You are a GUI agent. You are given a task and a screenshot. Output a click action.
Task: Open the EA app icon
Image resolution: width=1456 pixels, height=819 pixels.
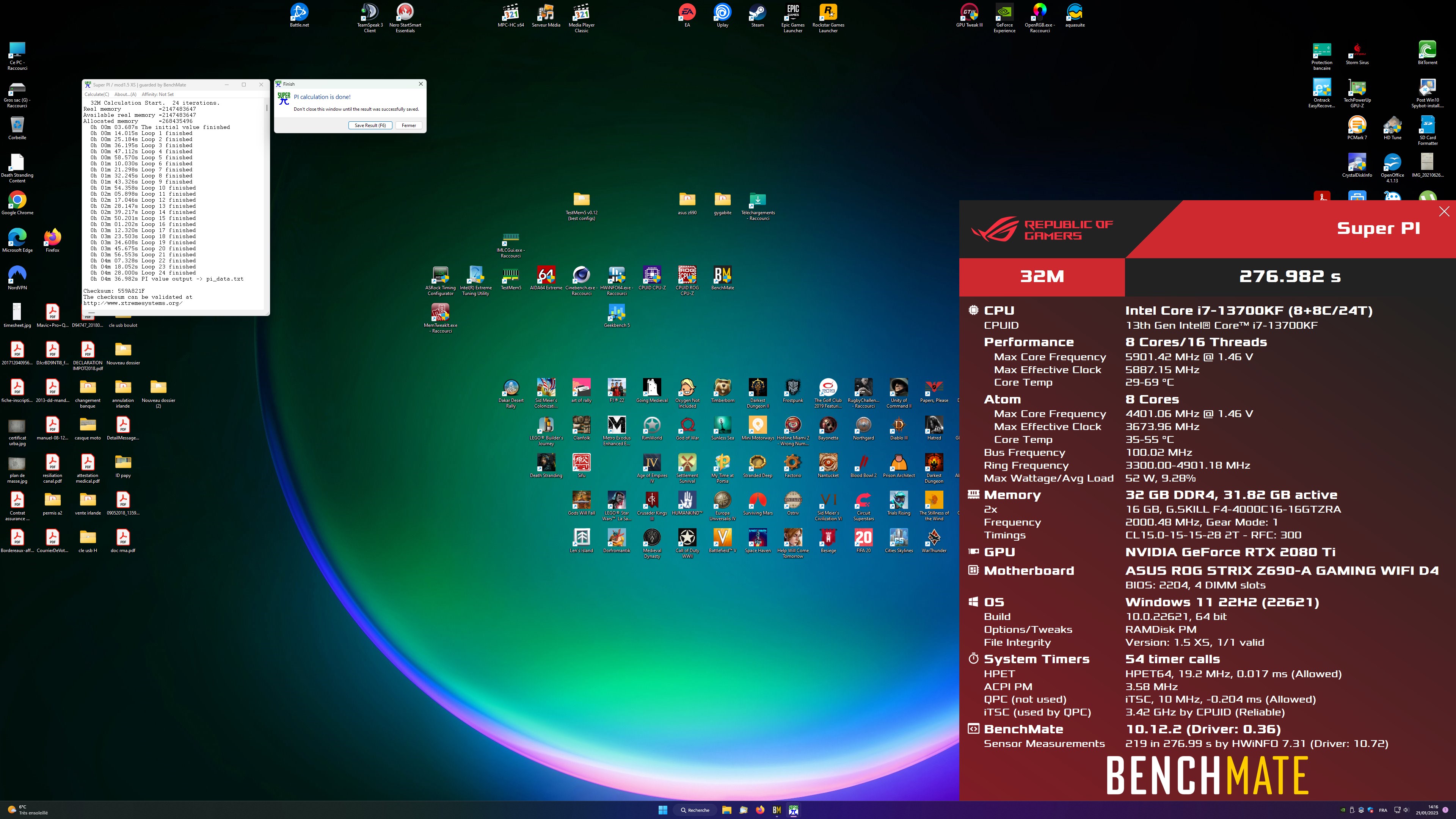(687, 15)
